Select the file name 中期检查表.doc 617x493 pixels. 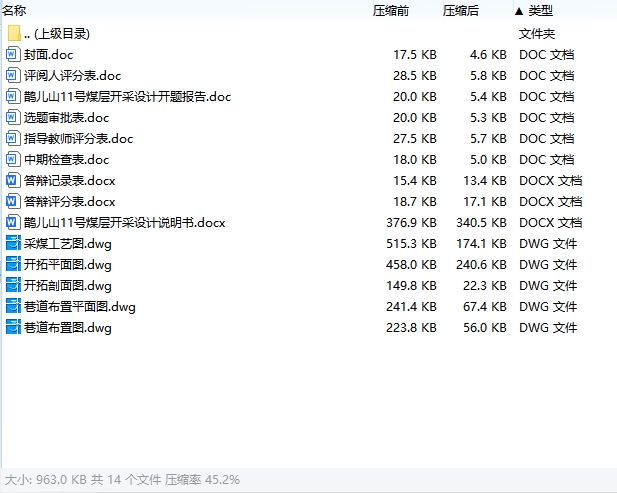click(x=66, y=160)
